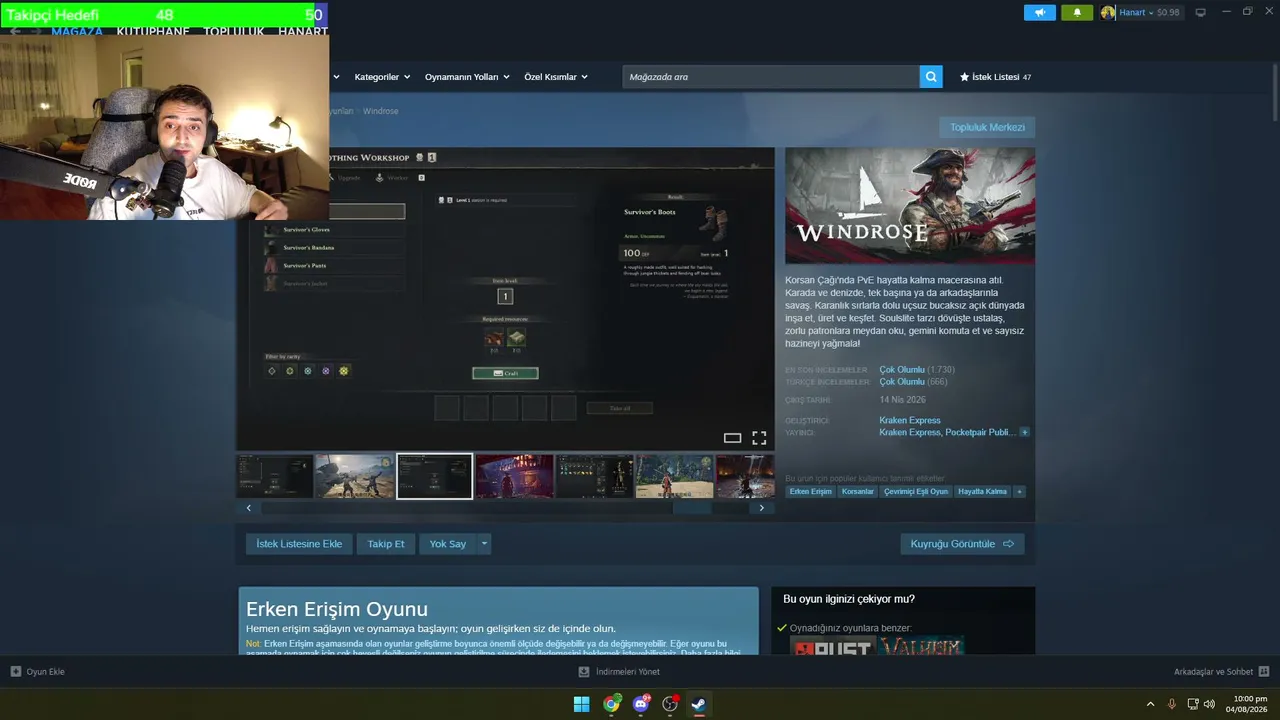Click the Hanart profile avatar
The height and width of the screenshot is (720, 1280).
click(x=1108, y=13)
